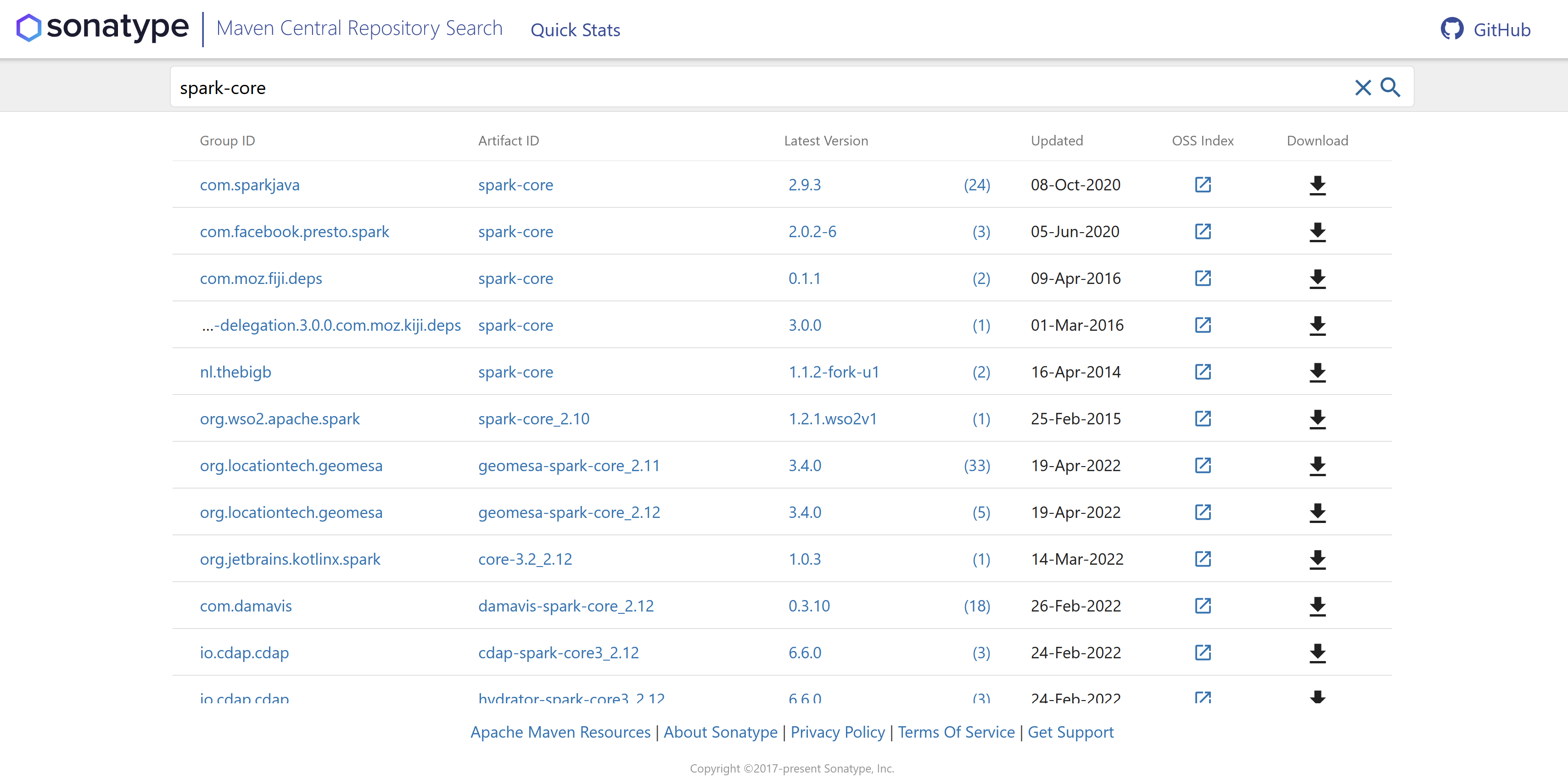The height and width of the screenshot is (784, 1568).
Task: Download the com.facebook.presto.spark spark-core artifact
Action: (1317, 232)
